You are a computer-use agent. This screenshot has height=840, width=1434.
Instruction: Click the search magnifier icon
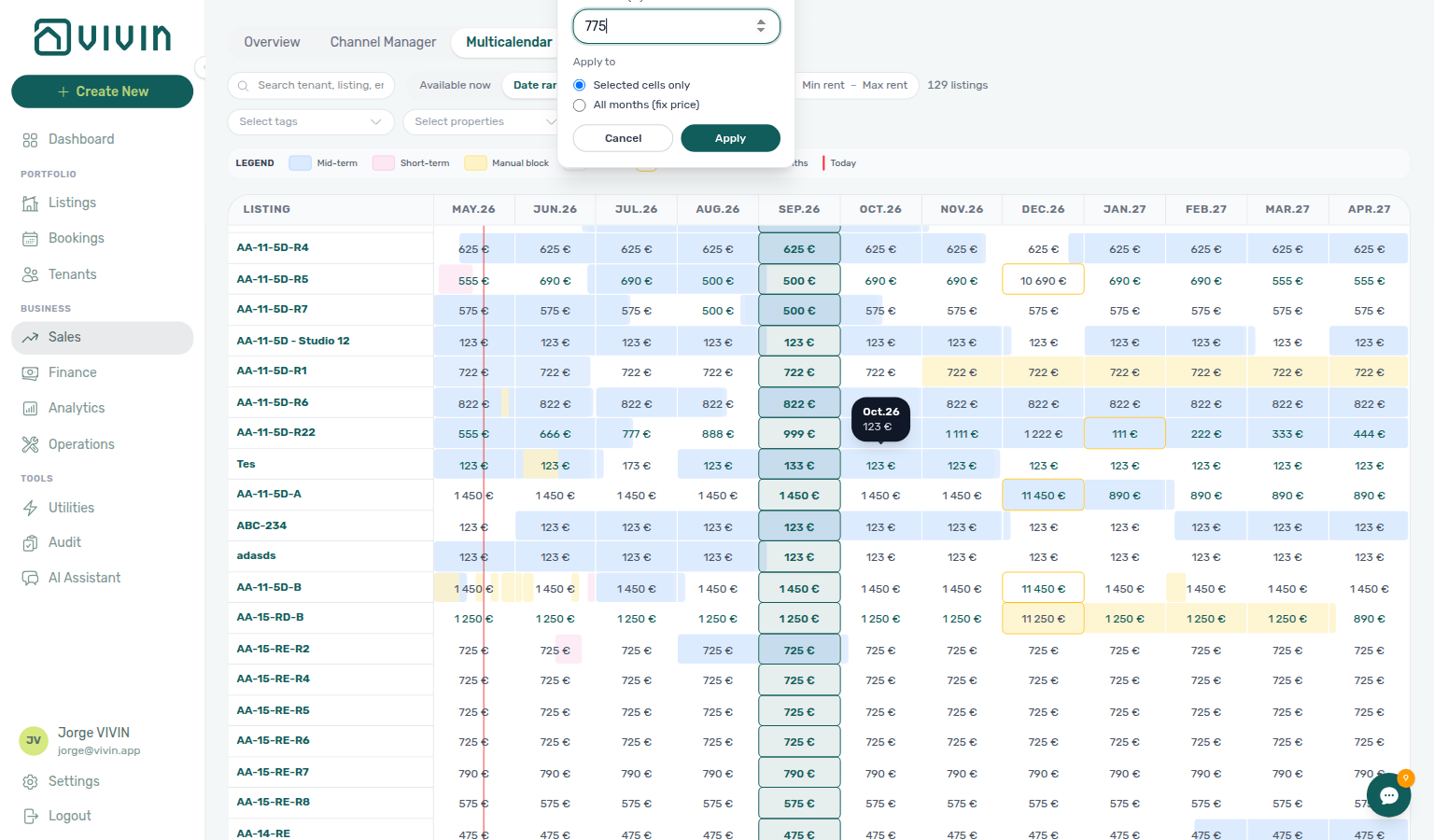[243, 86]
